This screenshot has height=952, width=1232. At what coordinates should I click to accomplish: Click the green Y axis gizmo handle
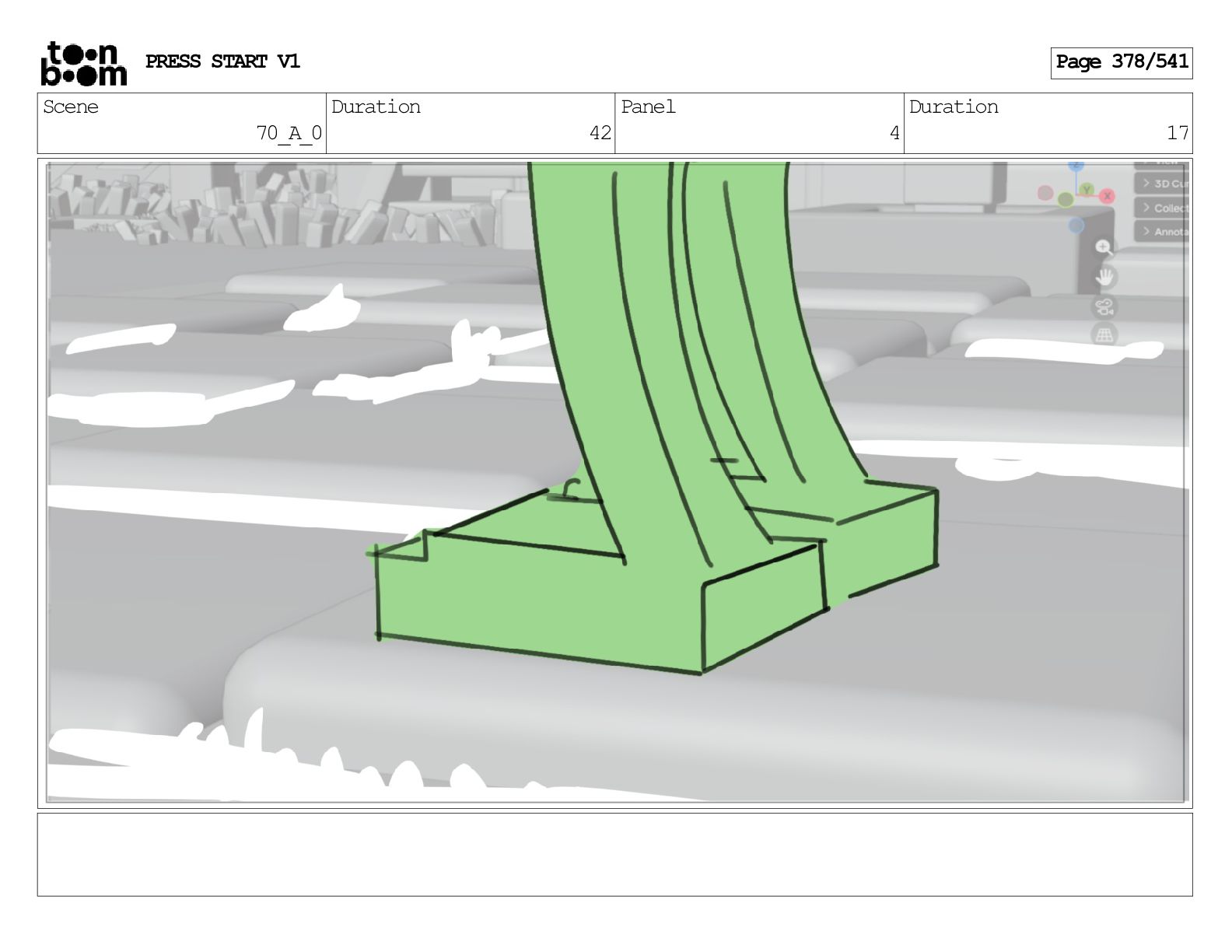1087,190
